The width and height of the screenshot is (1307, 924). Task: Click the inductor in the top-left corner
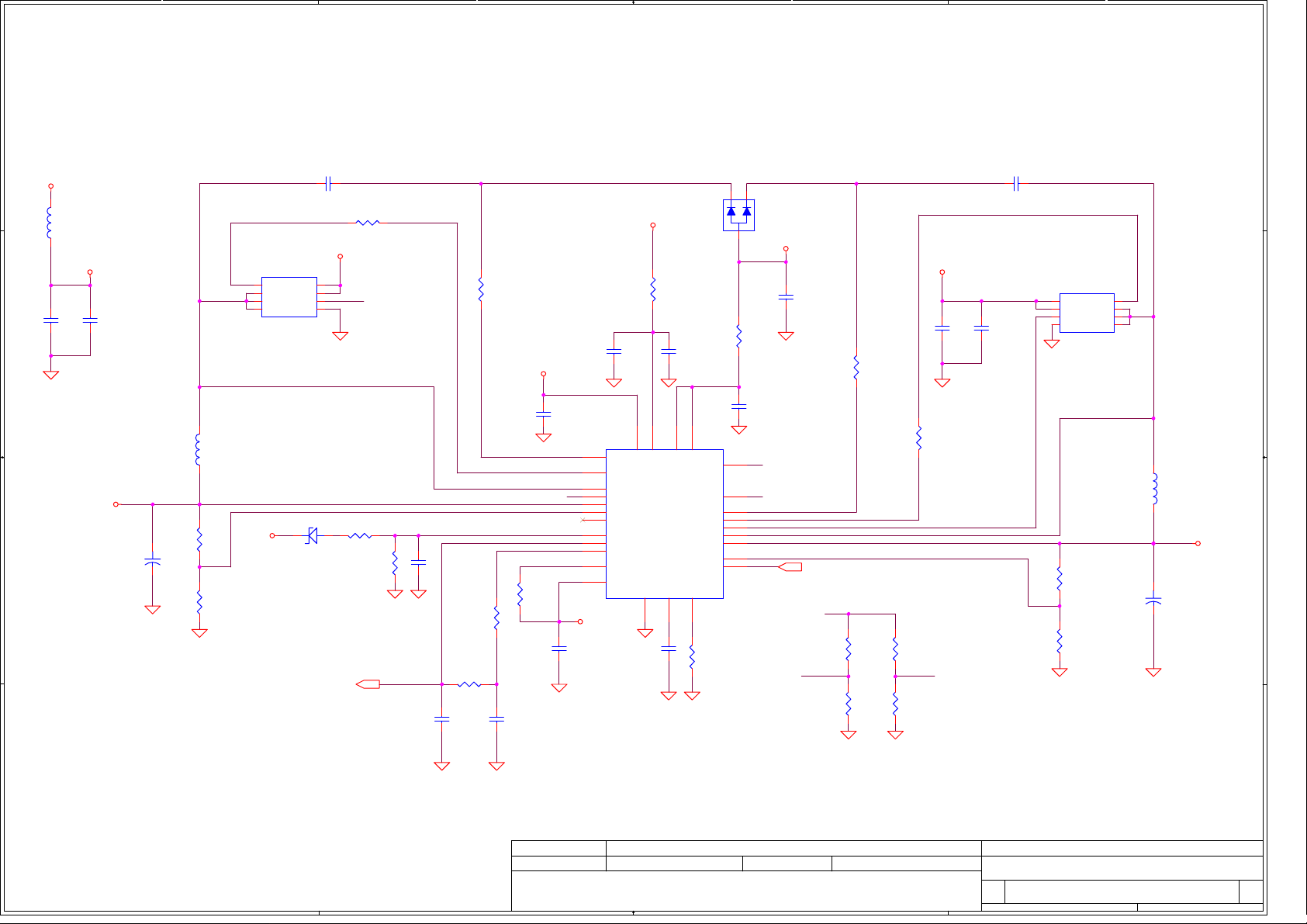point(50,223)
